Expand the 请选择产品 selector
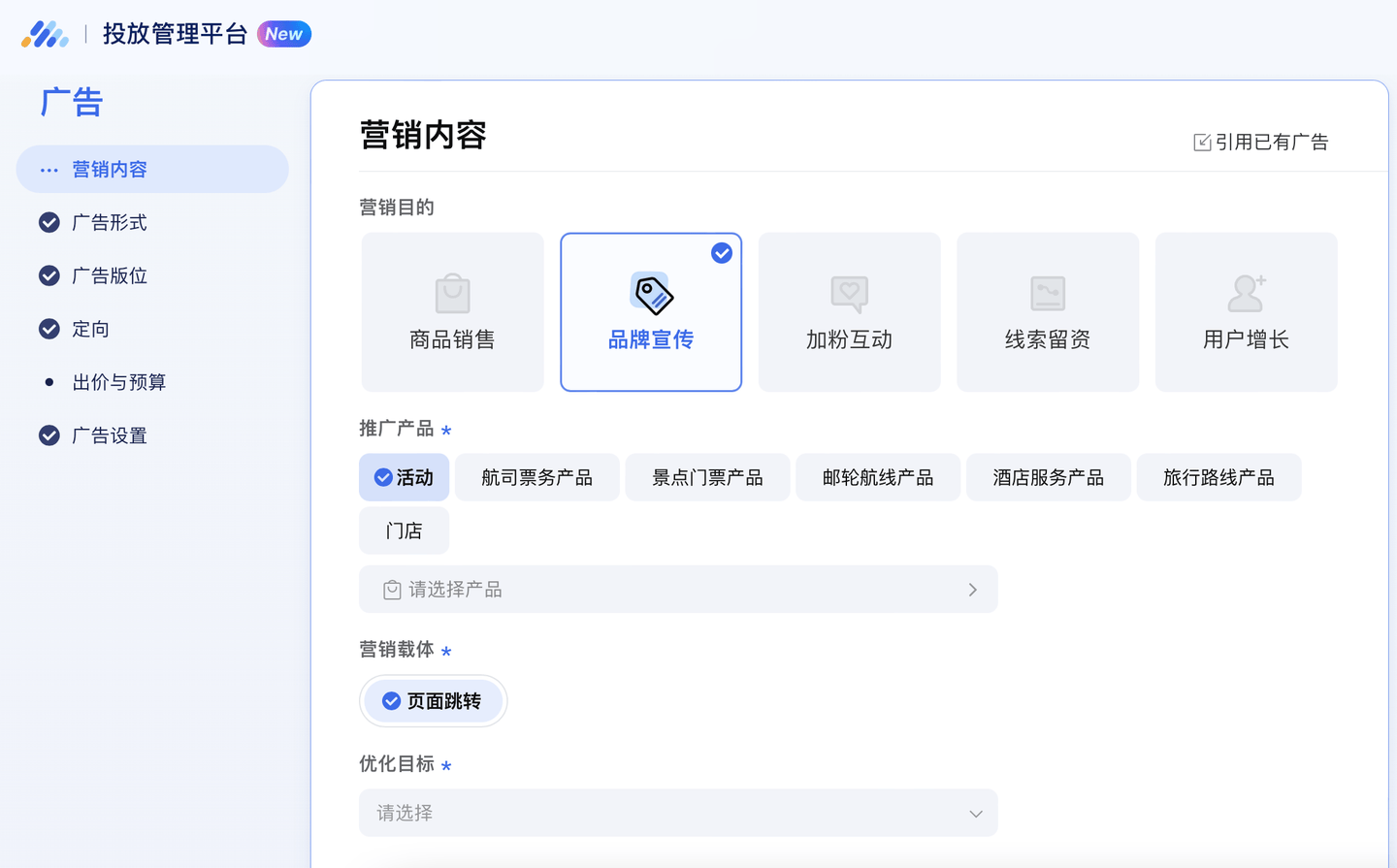Image resolution: width=1397 pixels, height=868 pixels. 678,590
